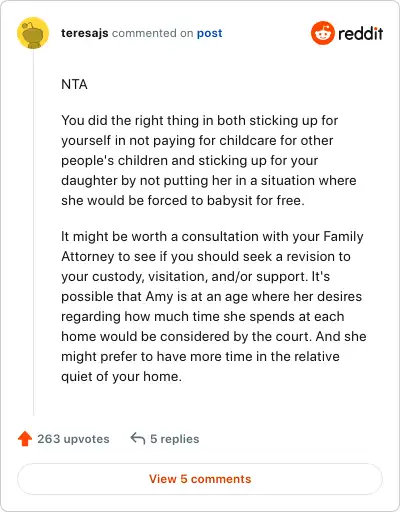
Task: Collapse the comment via vertical thread line
Action: click(33, 232)
